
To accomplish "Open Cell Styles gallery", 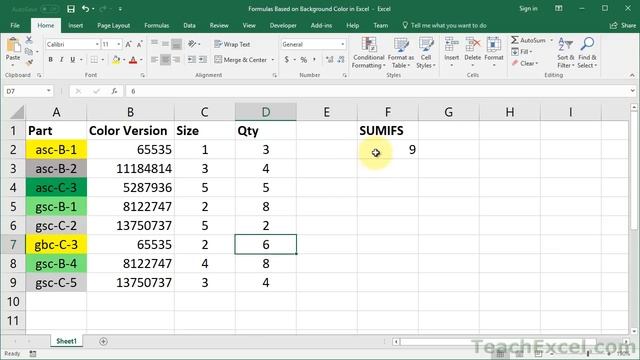I will point(426,53).
